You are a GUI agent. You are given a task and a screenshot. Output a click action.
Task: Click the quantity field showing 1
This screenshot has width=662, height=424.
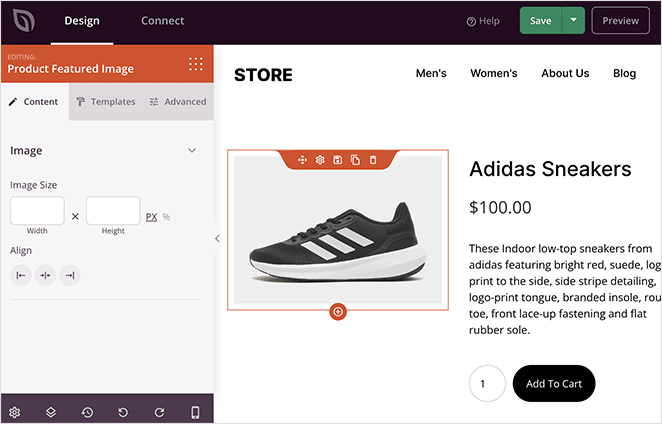click(x=487, y=383)
